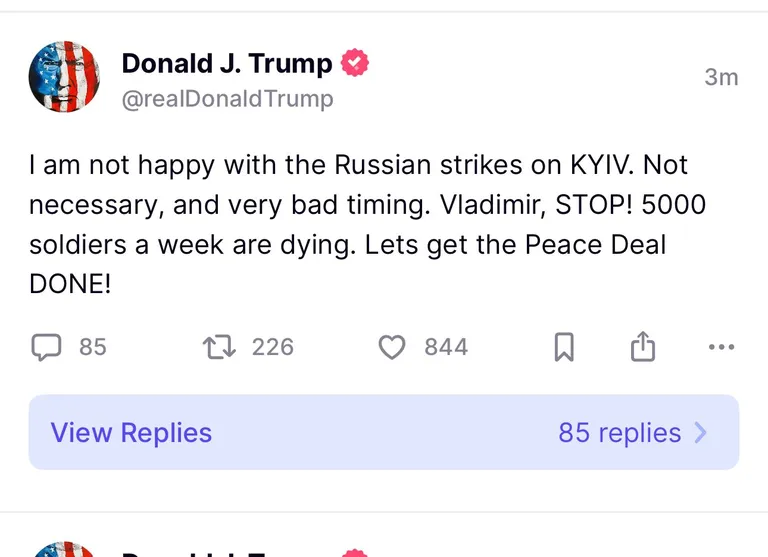The height and width of the screenshot is (557, 768).
Task: Click the 85 comments count
Action: (93, 347)
